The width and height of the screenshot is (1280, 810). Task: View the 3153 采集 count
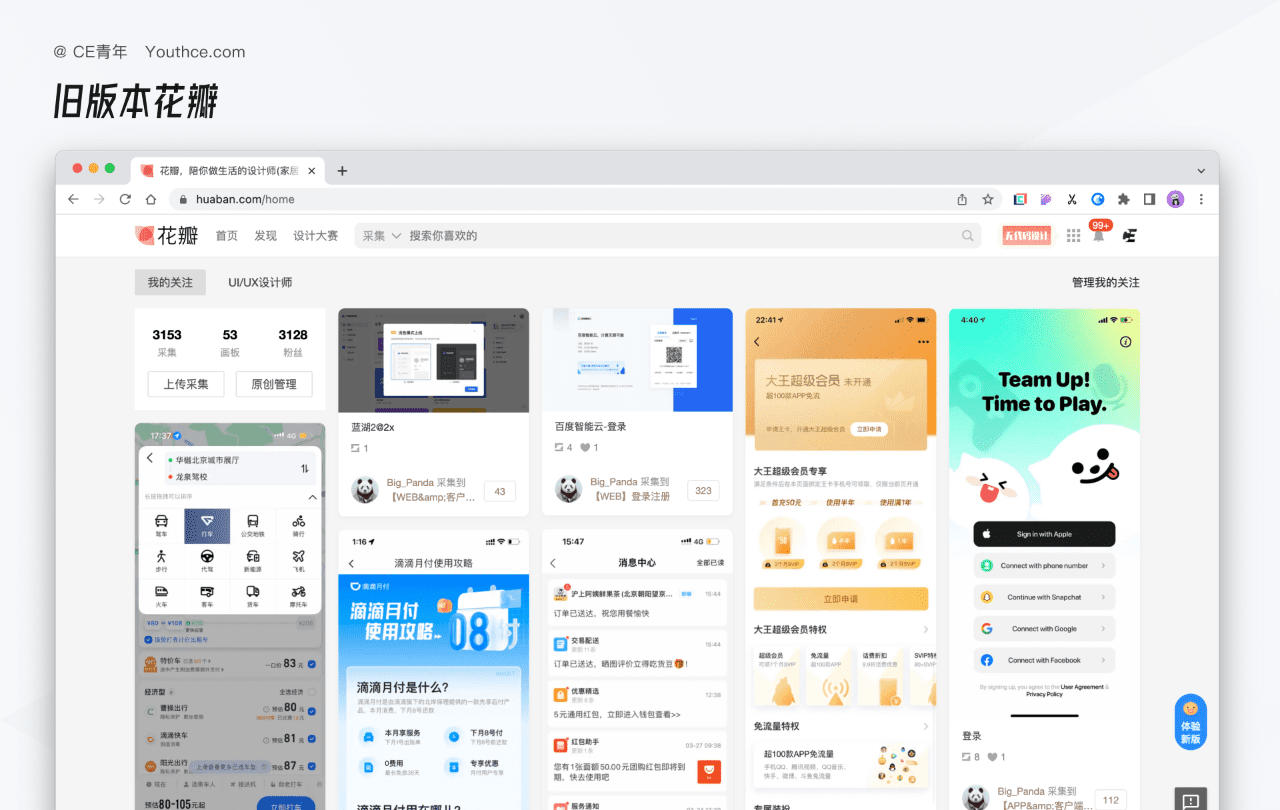[167, 342]
